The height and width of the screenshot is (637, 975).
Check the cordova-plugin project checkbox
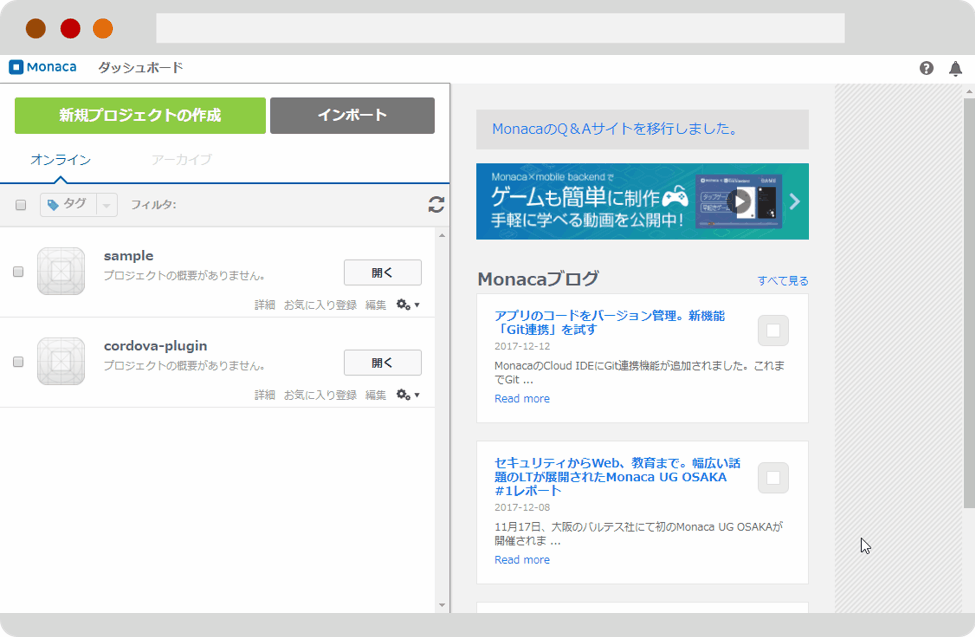[x=19, y=362]
